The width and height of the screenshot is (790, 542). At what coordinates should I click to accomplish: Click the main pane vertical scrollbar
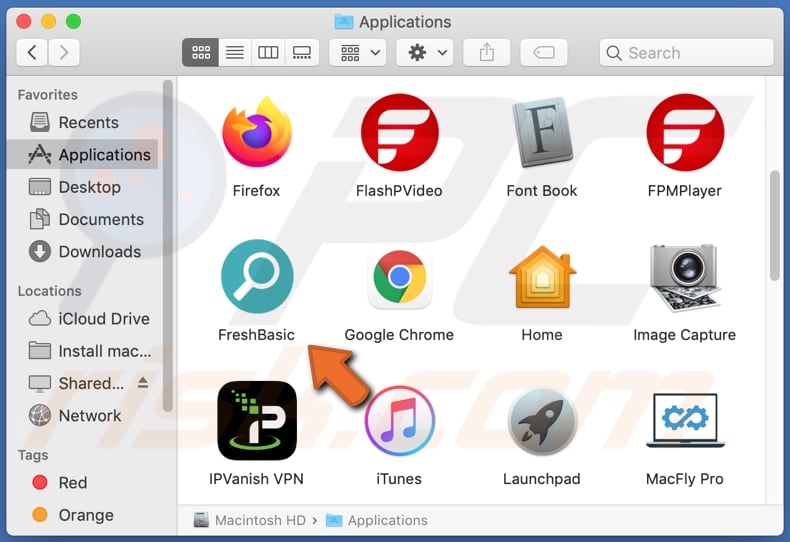pyautogui.click(x=775, y=226)
